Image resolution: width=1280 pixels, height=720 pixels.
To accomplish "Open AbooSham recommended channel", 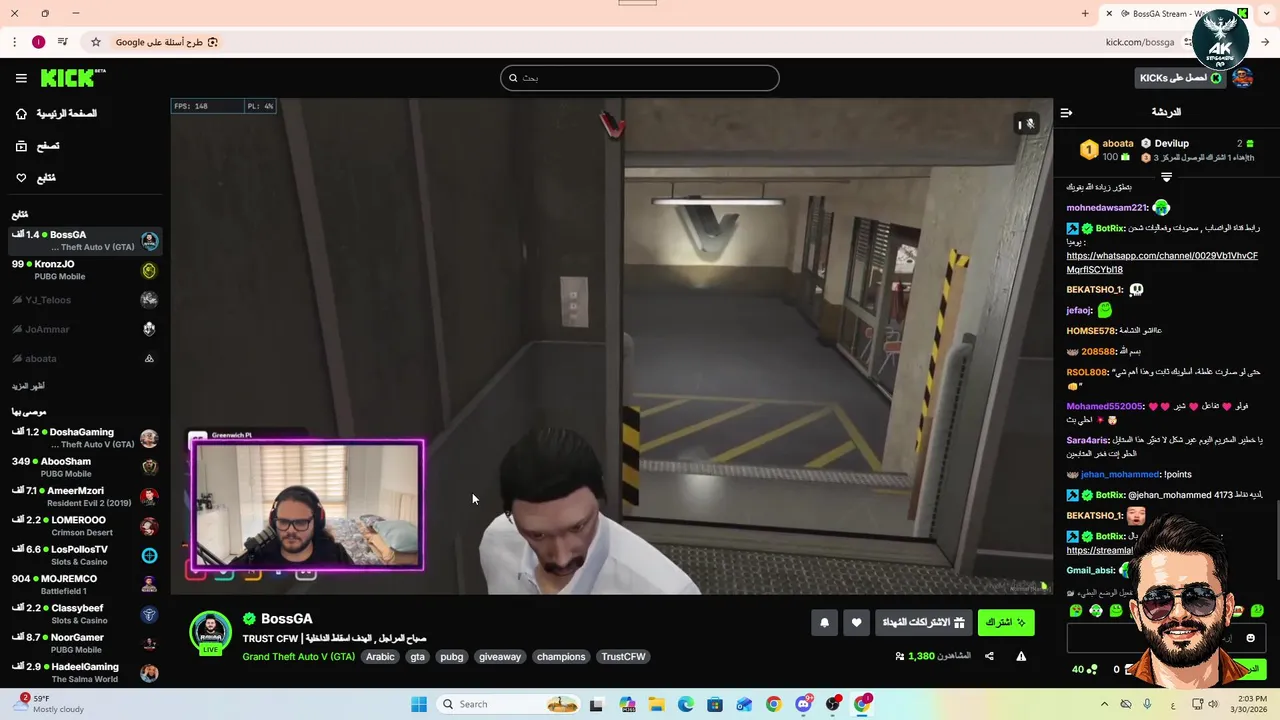I will point(84,467).
